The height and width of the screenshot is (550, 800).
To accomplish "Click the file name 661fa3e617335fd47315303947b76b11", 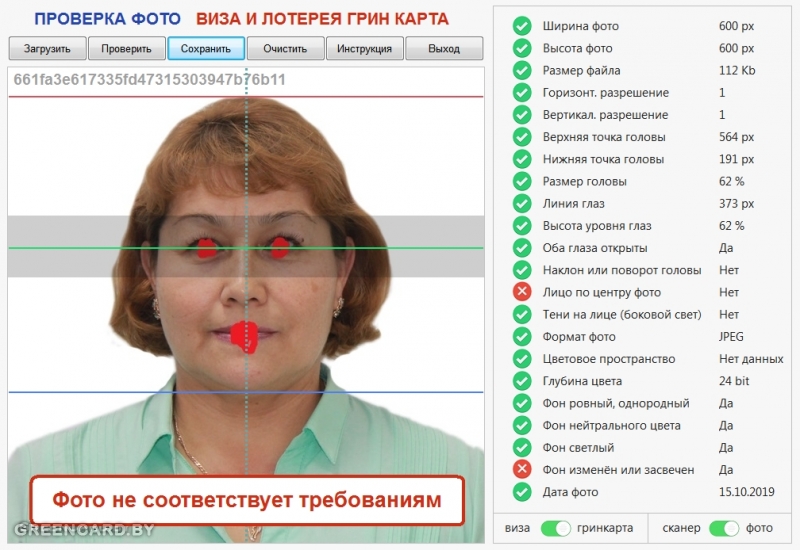I will [149, 80].
